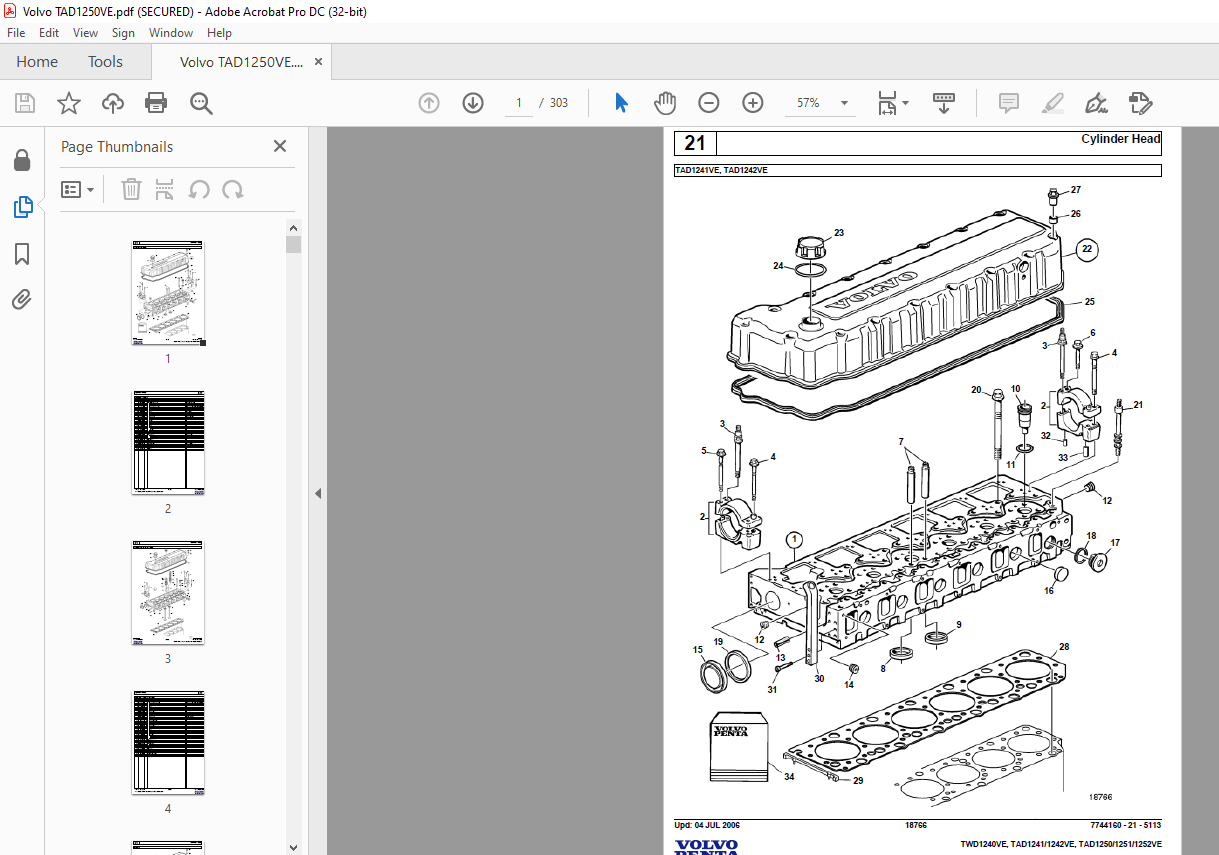Open the Attachments paperclip panel
This screenshot has height=855, width=1219.
coord(22,300)
